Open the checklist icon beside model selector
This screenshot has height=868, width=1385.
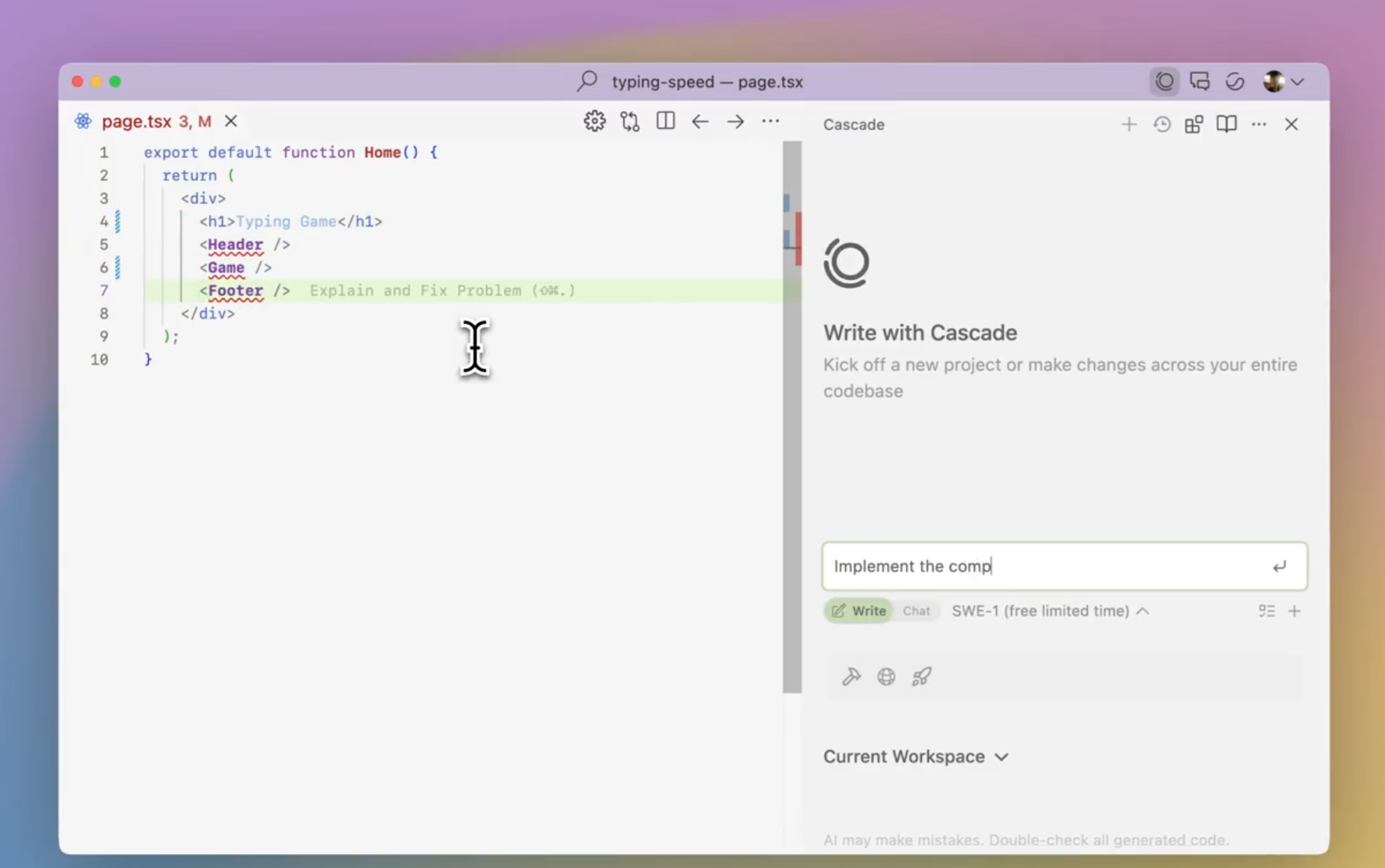point(1267,611)
